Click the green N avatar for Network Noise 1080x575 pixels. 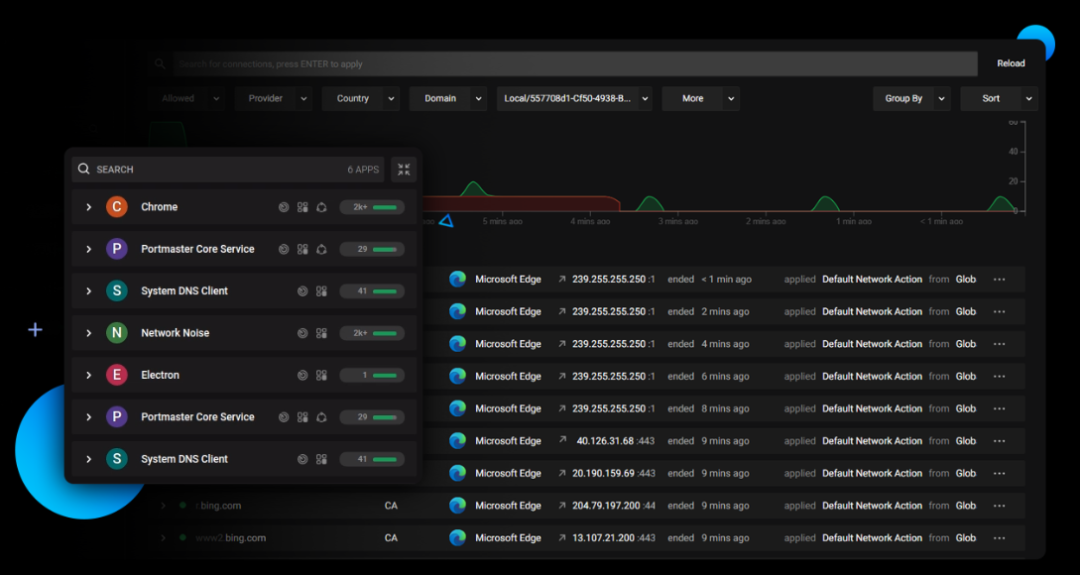116,333
